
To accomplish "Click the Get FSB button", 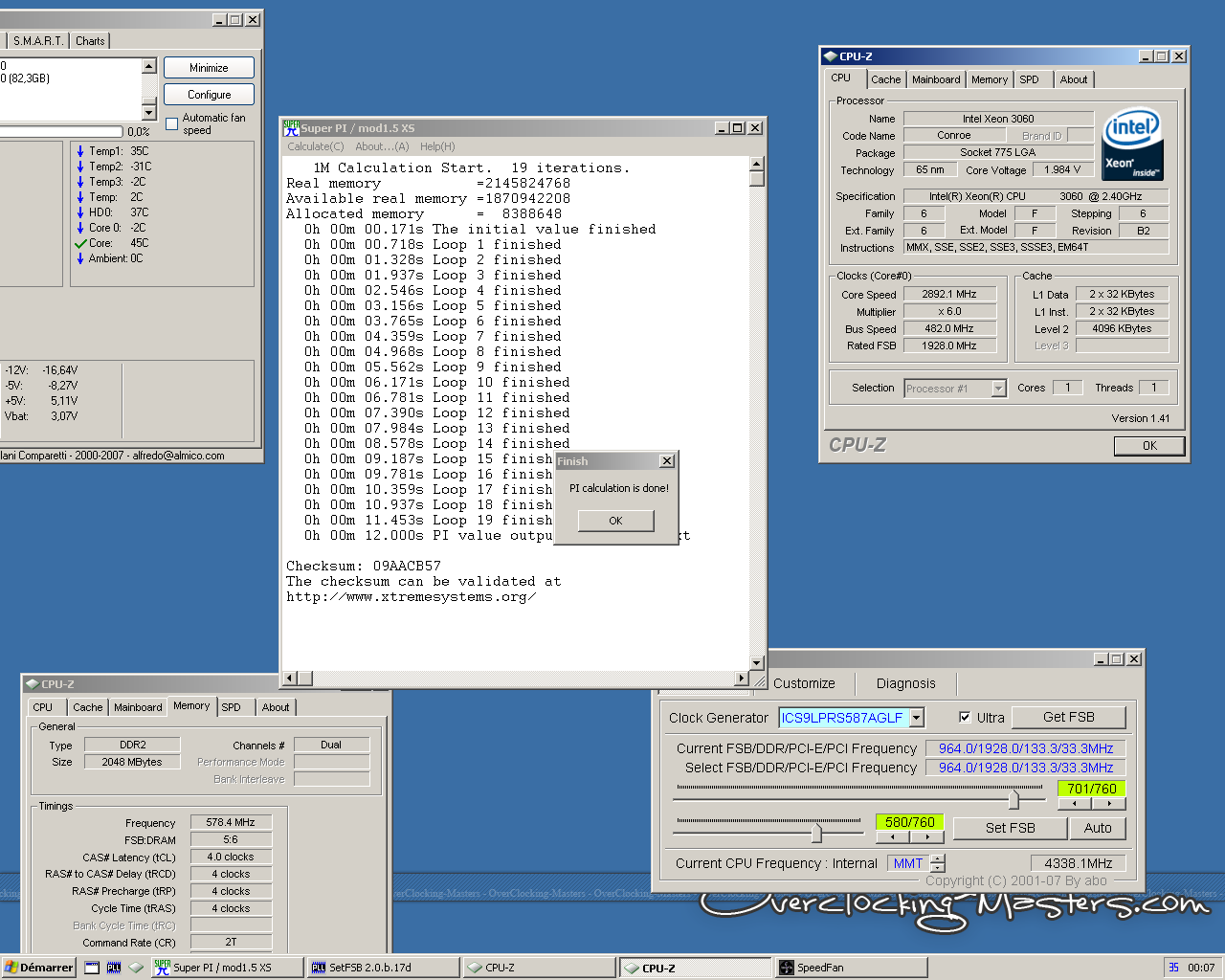I will tap(1069, 717).
